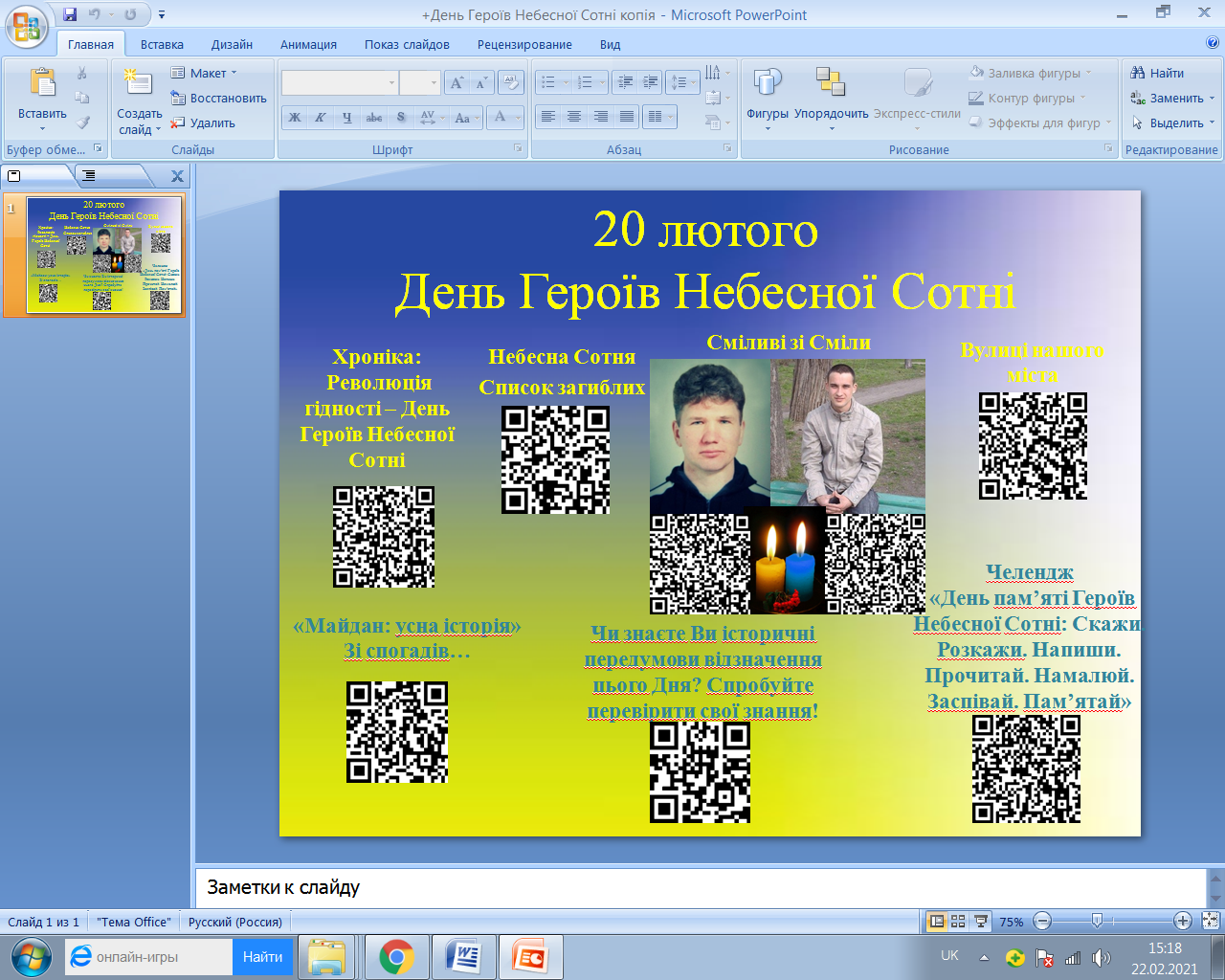Viewport: 1225px width, 980px height.
Task: Open Arrange (Упорядочить) menu
Action: (x=831, y=97)
